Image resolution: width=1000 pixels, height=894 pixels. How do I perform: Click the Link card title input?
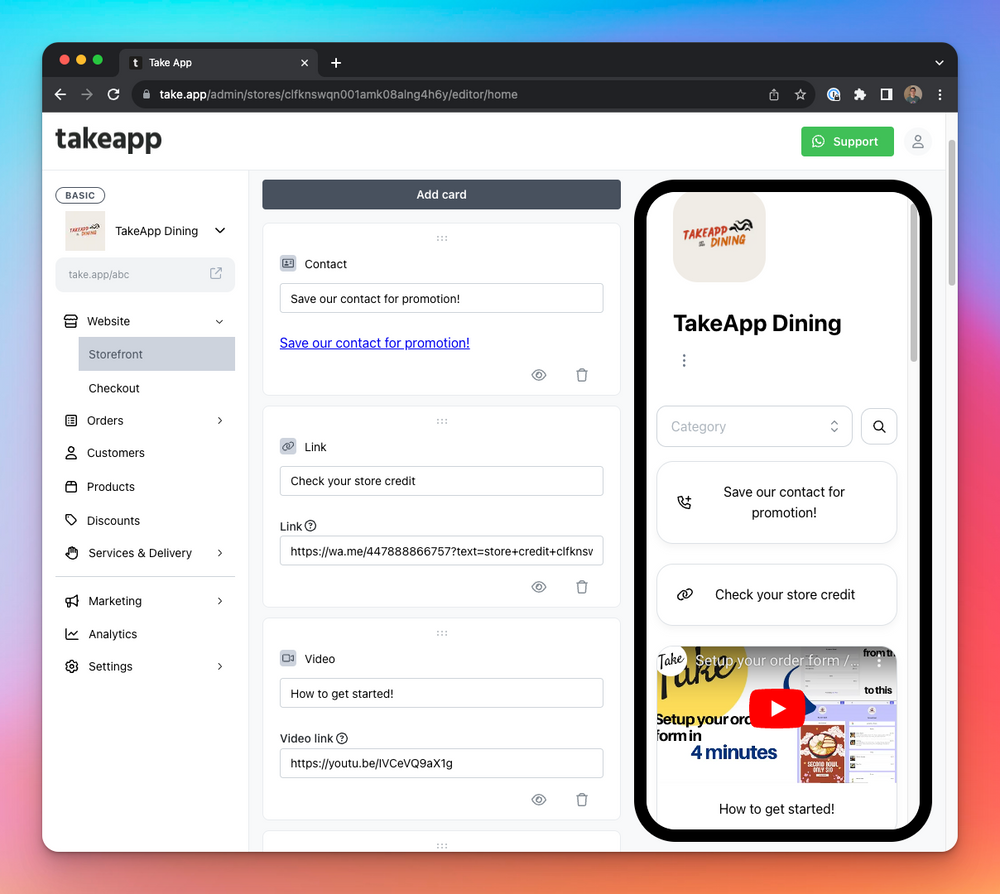click(x=441, y=481)
